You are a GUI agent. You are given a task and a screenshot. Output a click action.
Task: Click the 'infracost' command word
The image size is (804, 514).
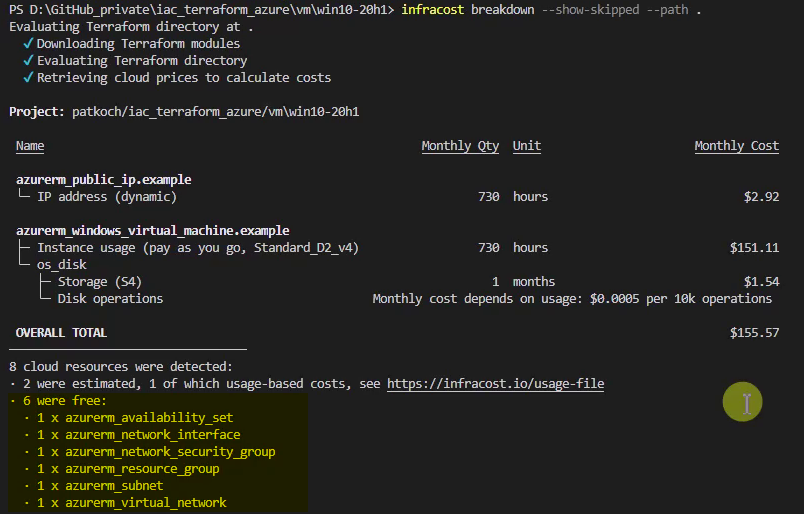[433, 10]
